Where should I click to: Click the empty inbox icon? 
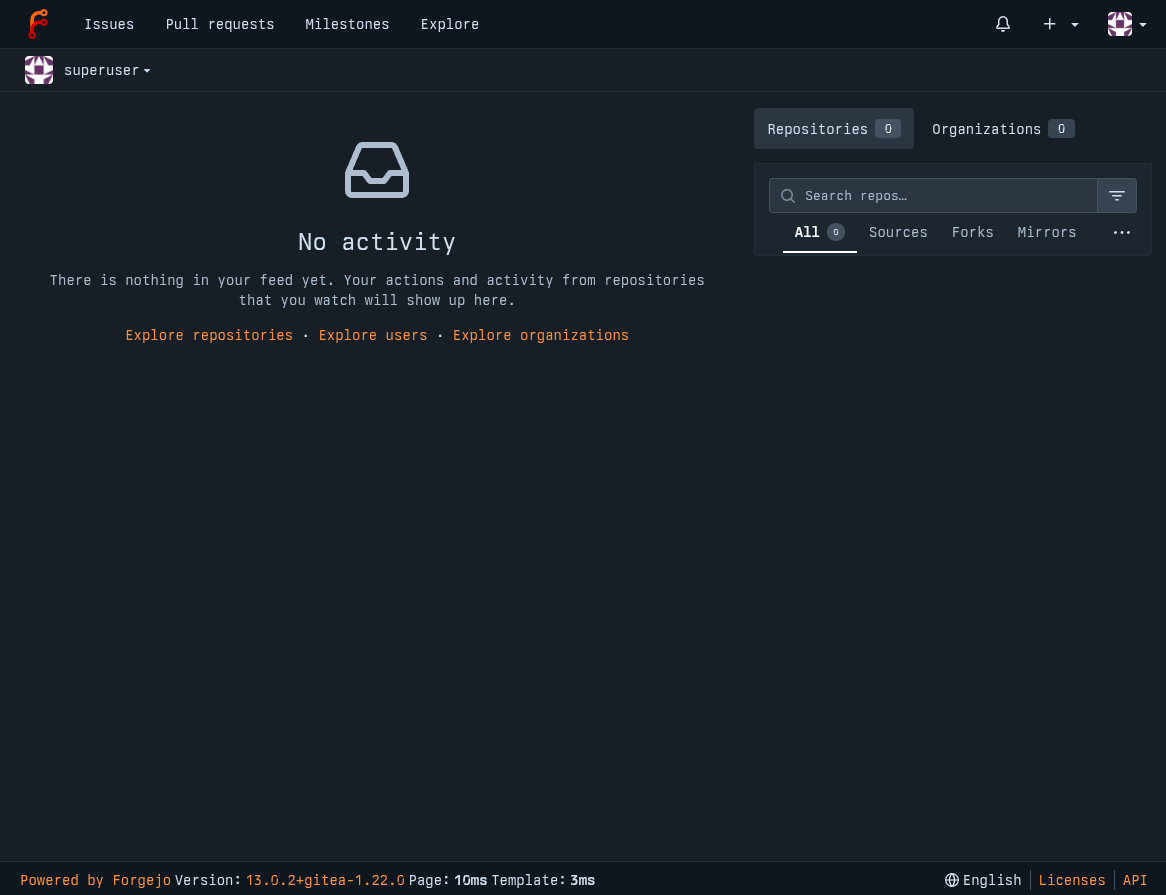[x=377, y=170]
